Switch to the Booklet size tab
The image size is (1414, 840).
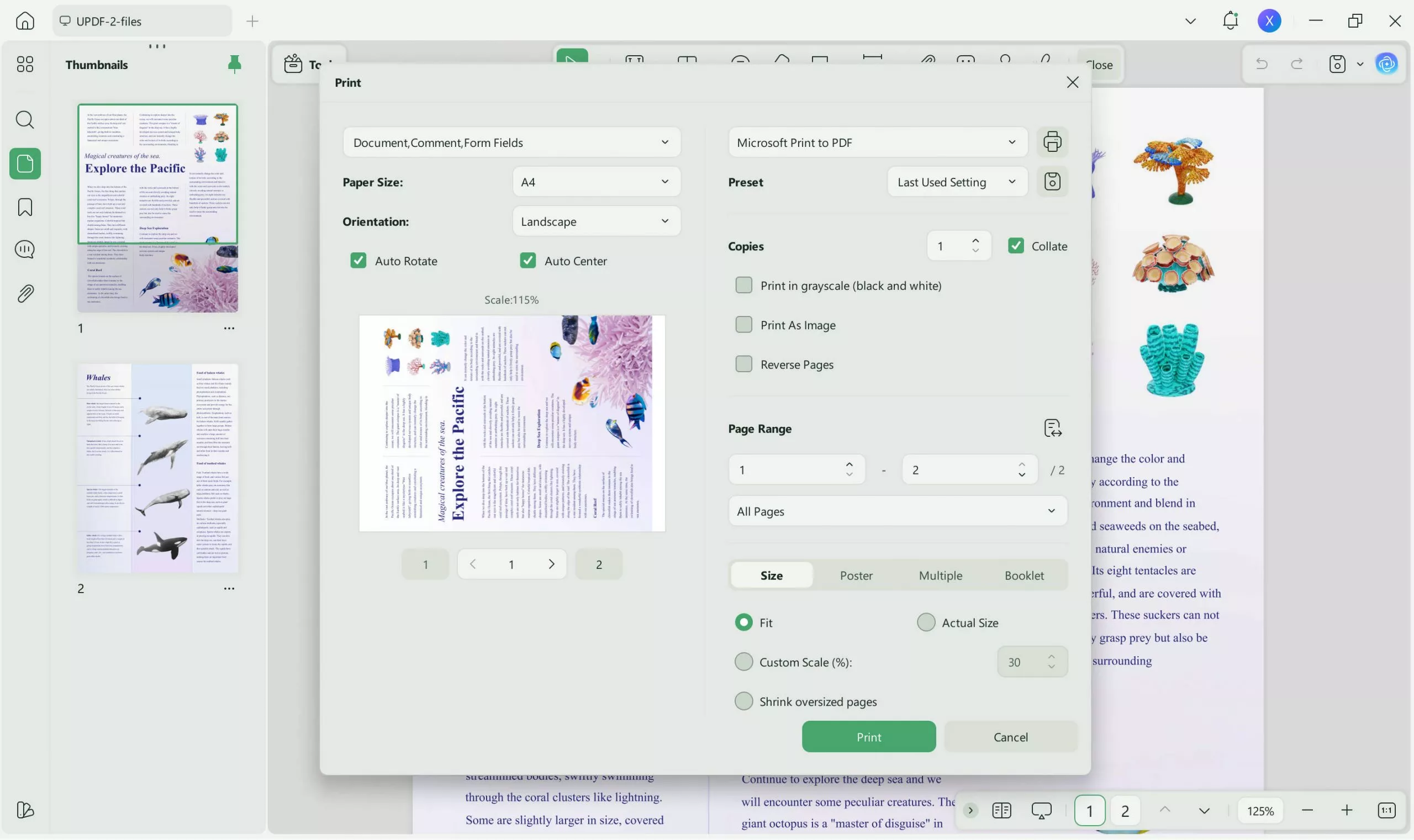pos(1024,575)
